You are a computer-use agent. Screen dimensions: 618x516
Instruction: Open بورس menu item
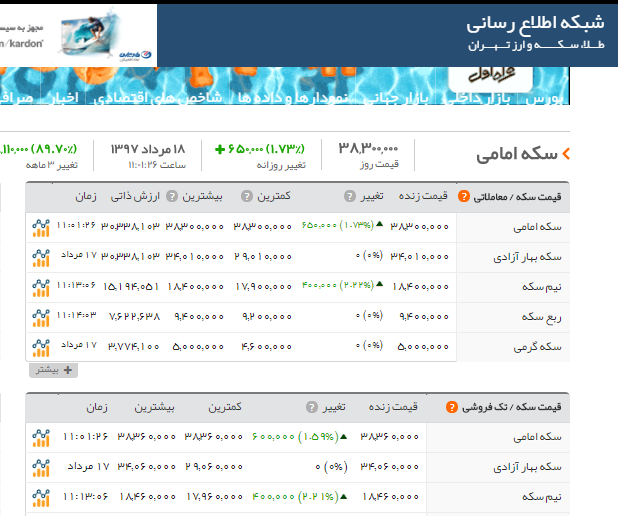[544, 97]
